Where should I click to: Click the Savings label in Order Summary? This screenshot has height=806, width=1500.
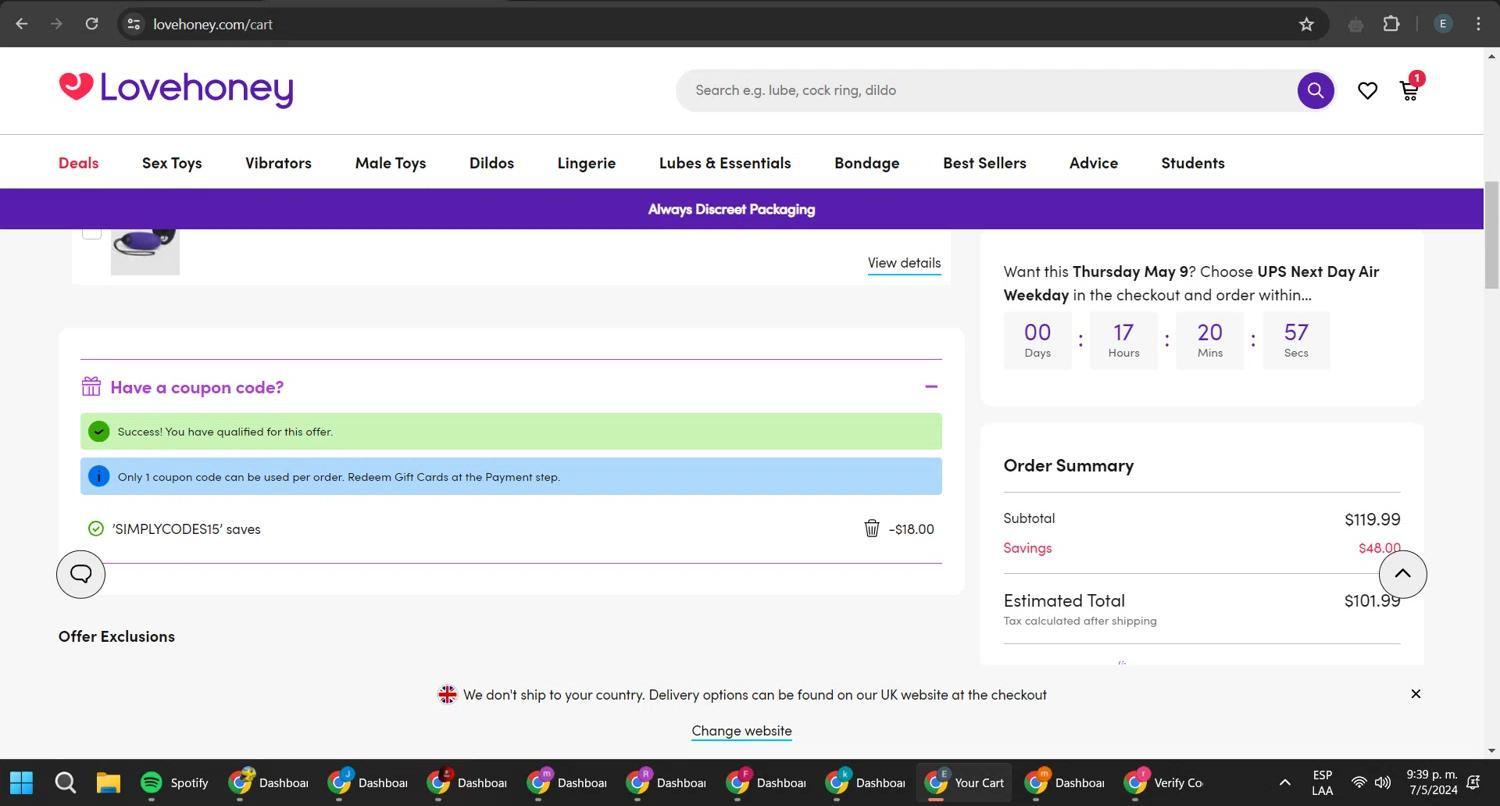click(1027, 548)
